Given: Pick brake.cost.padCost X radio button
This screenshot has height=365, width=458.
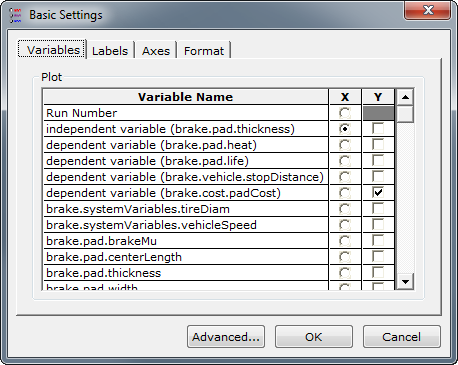Looking at the screenshot, I should point(344,193).
